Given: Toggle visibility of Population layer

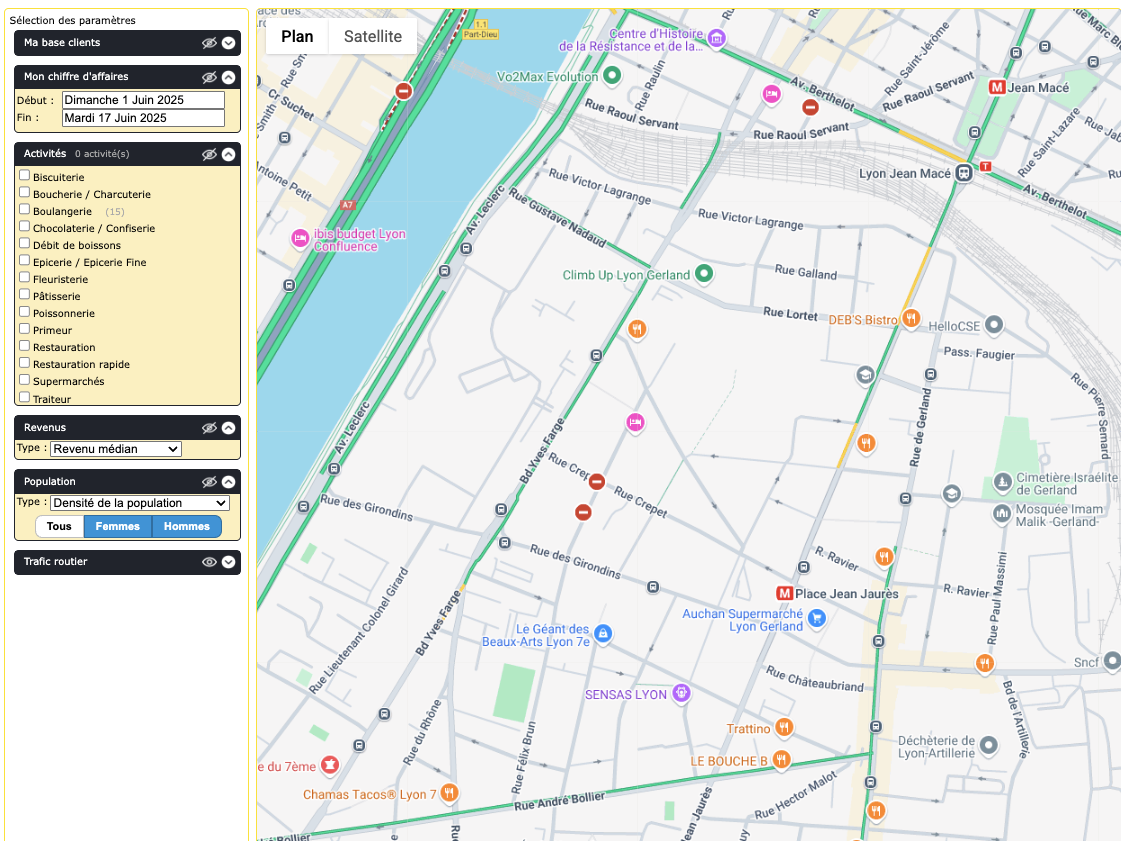Looking at the screenshot, I should [x=209, y=482].
